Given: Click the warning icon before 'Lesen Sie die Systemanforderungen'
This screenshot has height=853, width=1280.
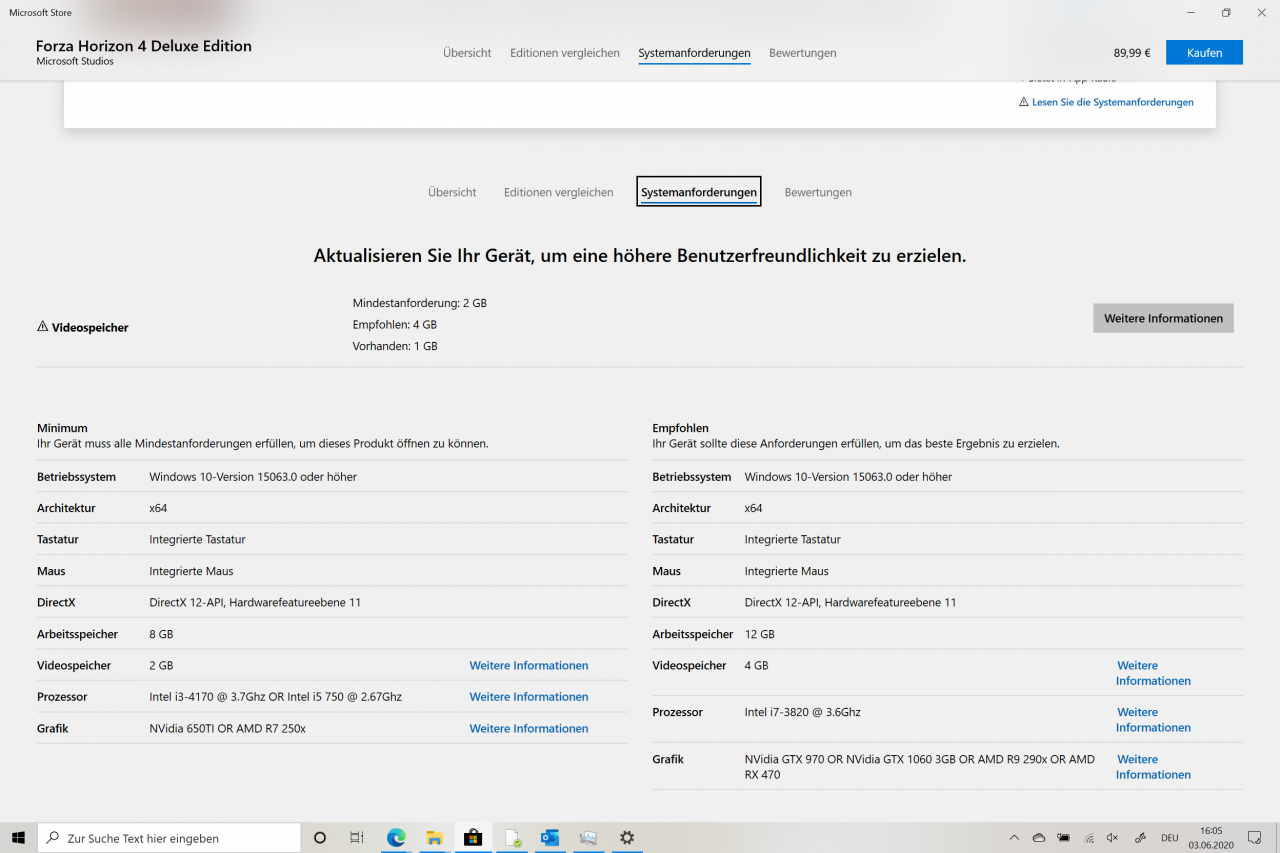Looking at the screenshot, I should (1024, 102).
